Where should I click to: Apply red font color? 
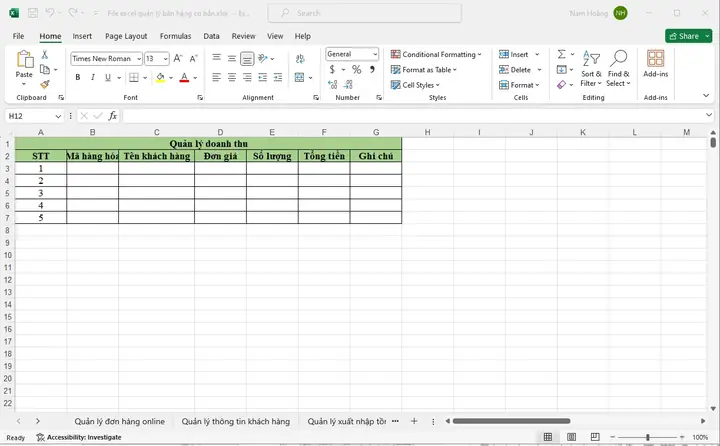tap(184, 77)
